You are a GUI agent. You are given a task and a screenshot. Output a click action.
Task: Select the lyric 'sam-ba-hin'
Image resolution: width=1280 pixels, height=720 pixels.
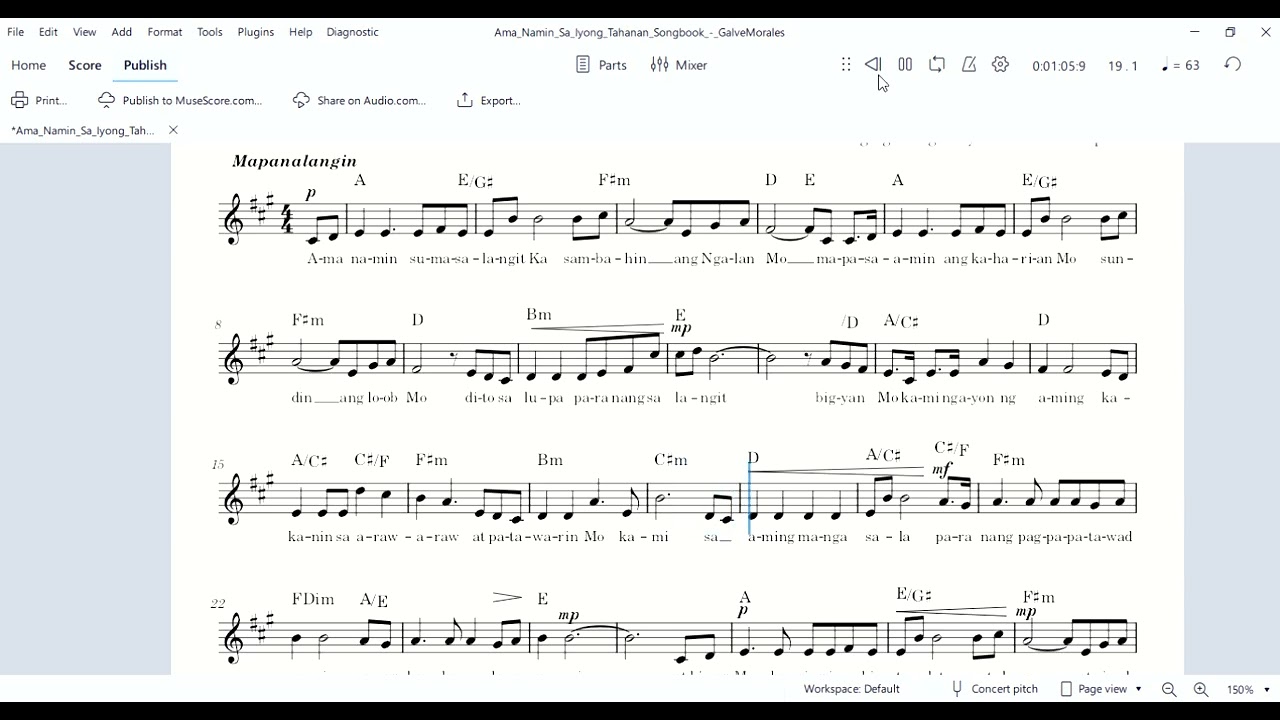coord(605,259)
